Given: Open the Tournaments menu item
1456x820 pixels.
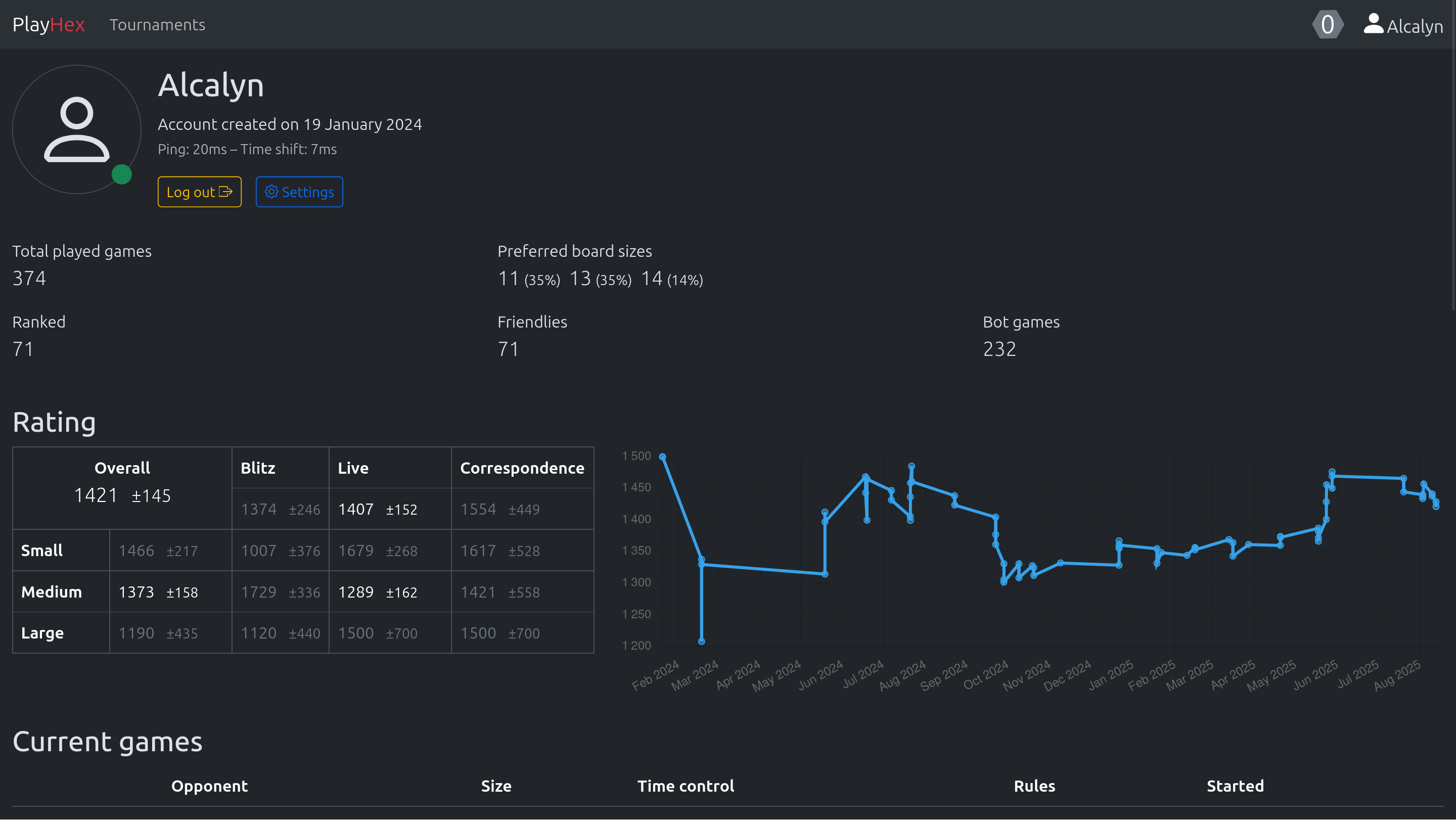Looking at the screenshot, I should (x=157, y=25).
